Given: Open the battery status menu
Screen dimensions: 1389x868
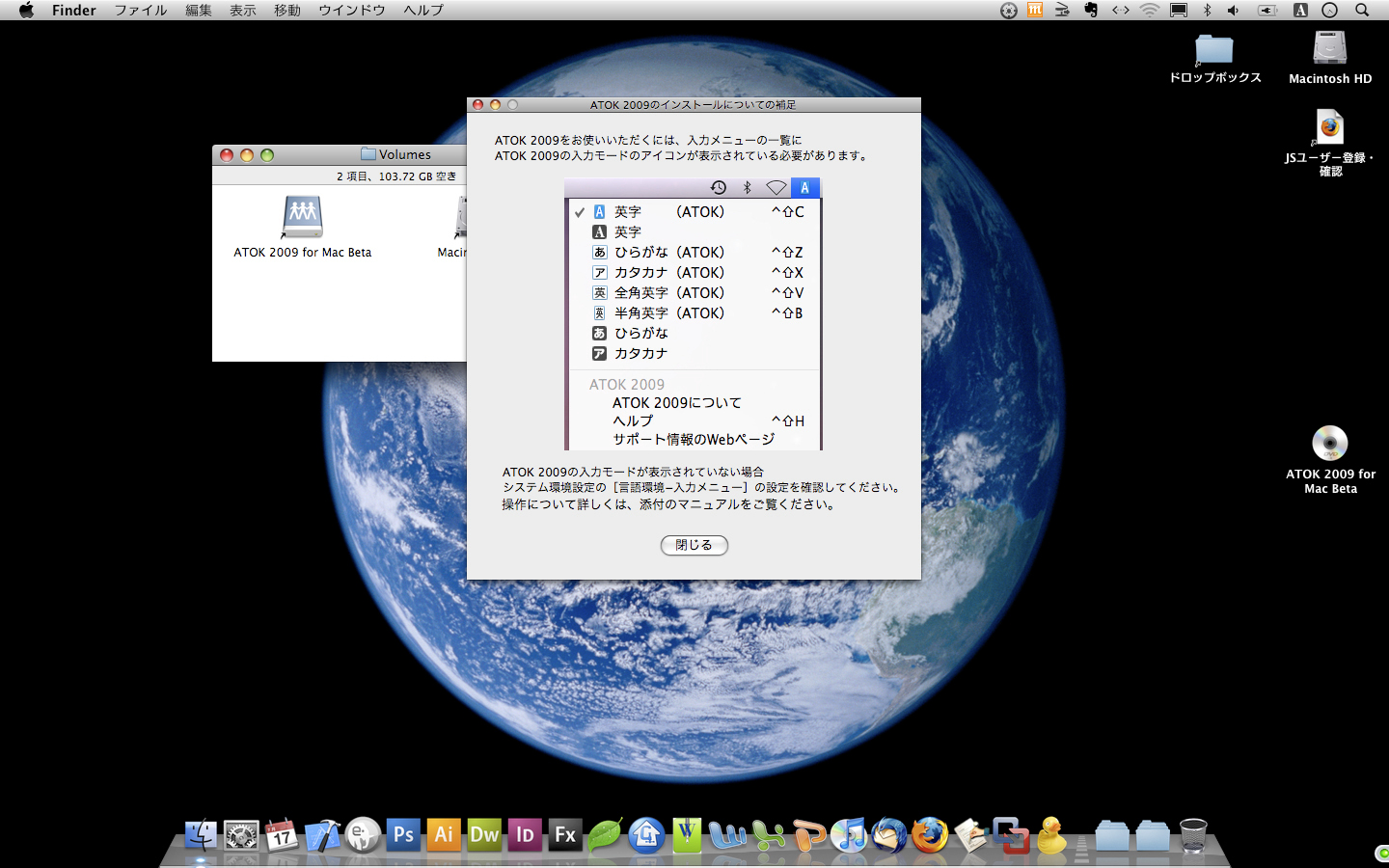Looking at the screenshot, I should pos(1267,10).
